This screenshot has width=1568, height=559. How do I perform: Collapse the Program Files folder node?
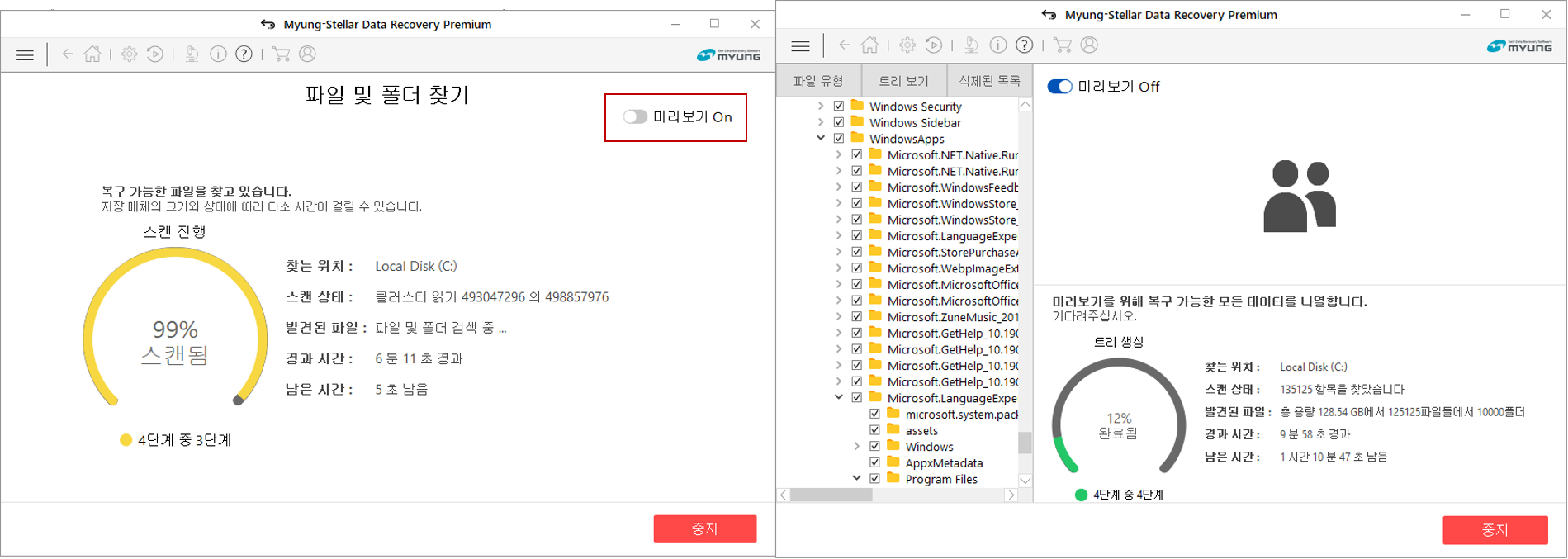(856, 479)
